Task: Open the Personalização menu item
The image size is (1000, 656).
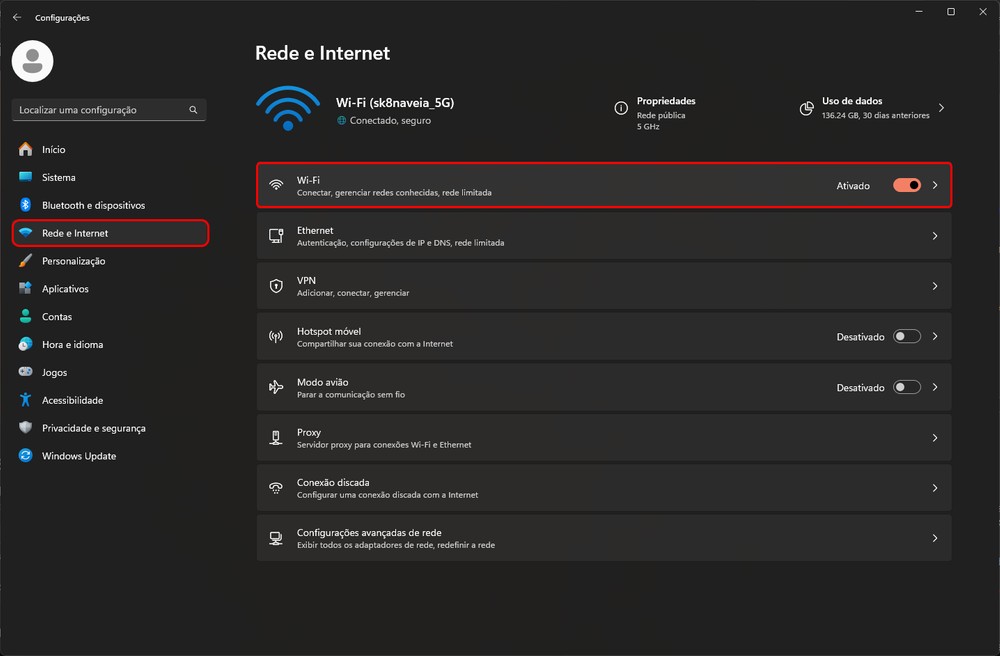Action: coord(73,261)
